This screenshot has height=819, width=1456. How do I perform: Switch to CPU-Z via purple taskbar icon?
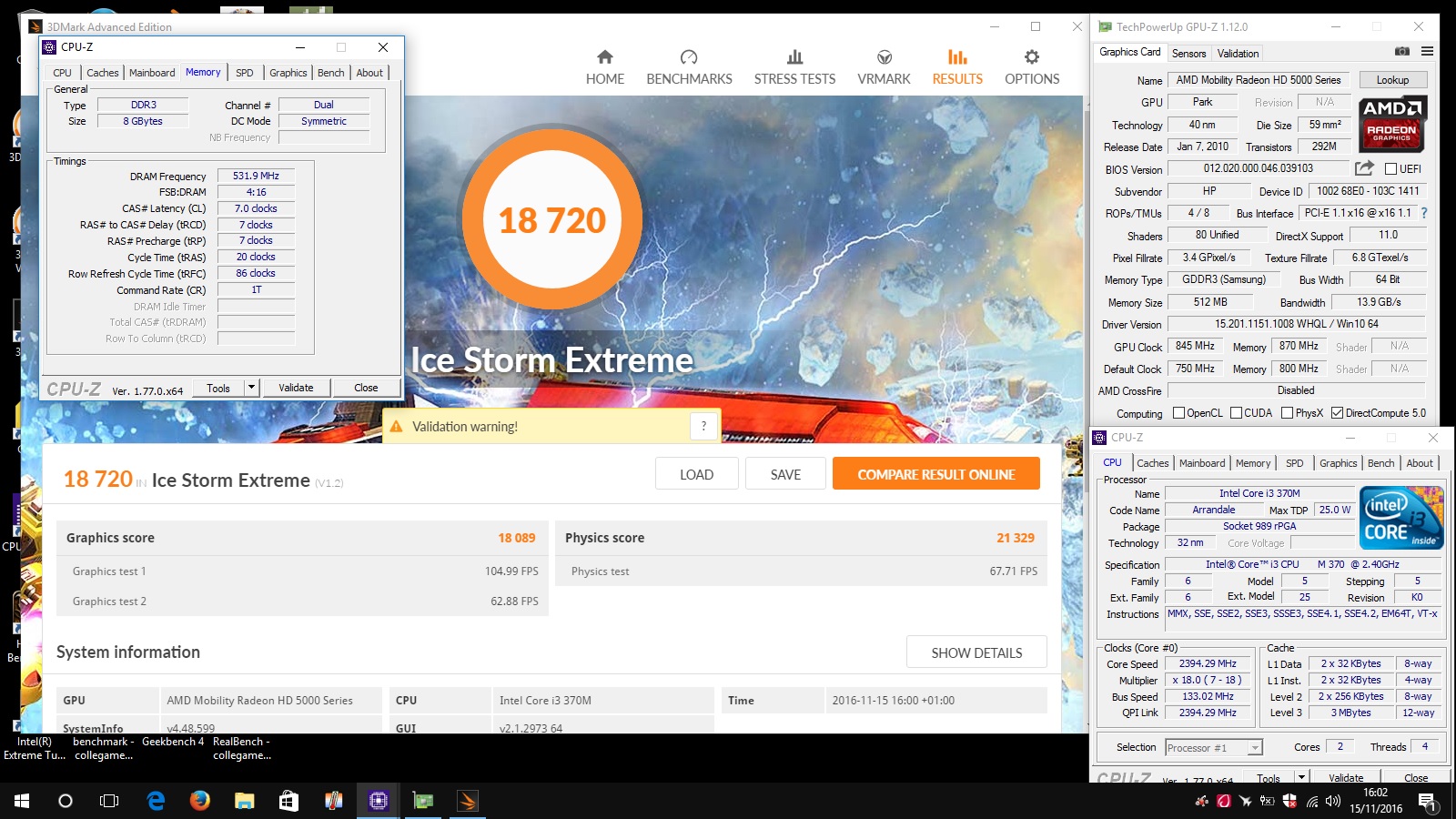[379, 801]
